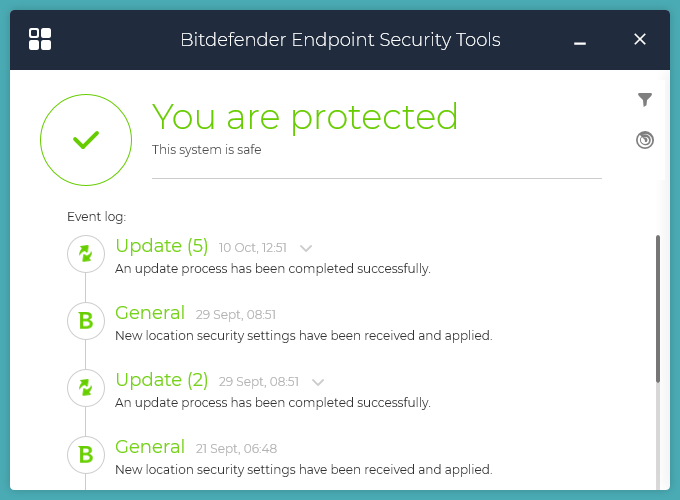
Task: Click the Update (2) event arrows icon
Action: (x=86, y=388)
